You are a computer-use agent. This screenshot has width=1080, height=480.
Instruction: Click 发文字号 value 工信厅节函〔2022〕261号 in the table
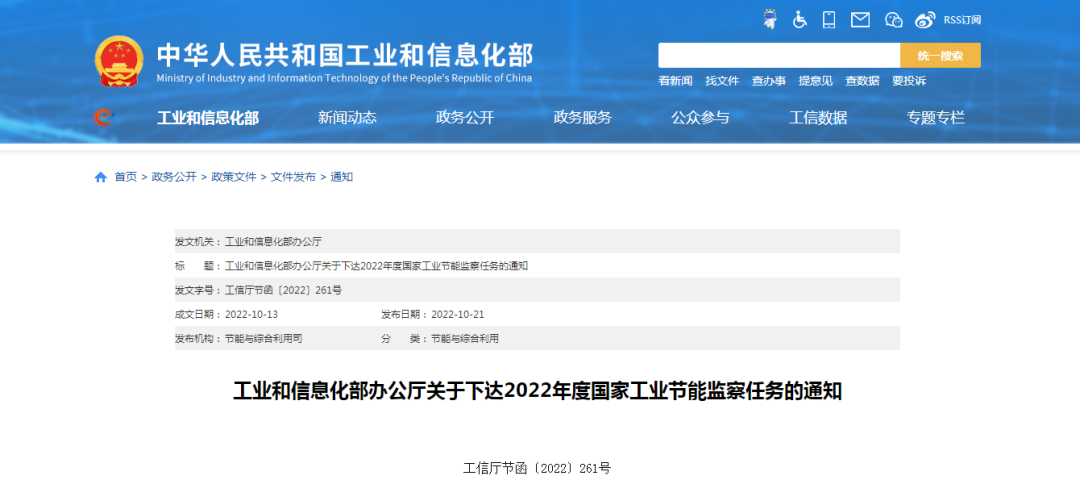(x=283, y=290)
